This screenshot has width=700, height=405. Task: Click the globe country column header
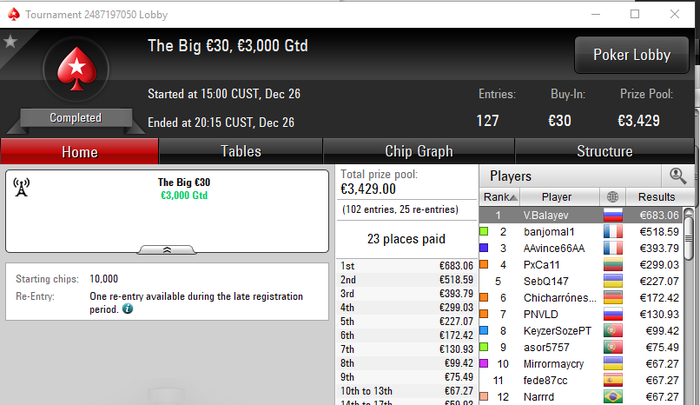tap(612, 197)
